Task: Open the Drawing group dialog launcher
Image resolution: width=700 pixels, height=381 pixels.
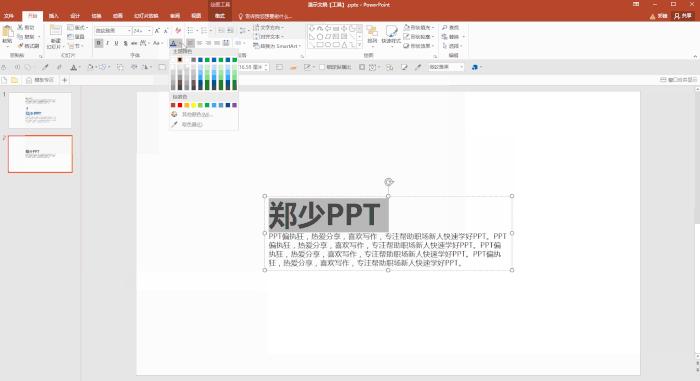Action: click(x=435, y=56)
